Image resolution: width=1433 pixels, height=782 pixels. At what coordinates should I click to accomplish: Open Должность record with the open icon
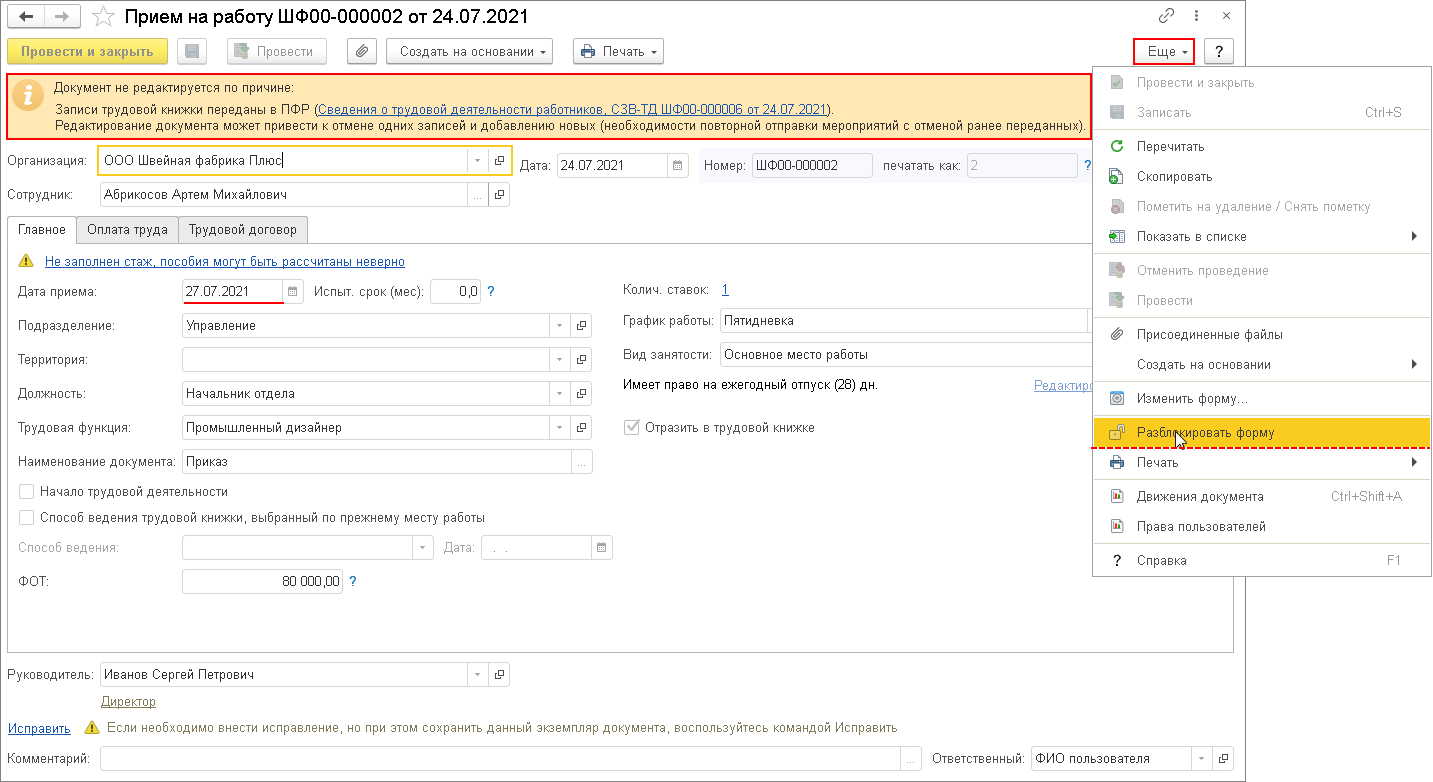(x=581, y=393)
